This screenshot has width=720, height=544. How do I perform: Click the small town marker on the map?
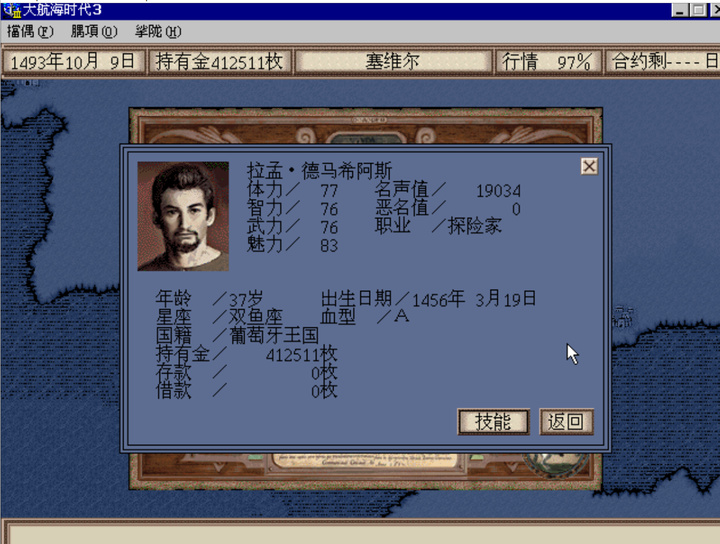pos(623,317)
